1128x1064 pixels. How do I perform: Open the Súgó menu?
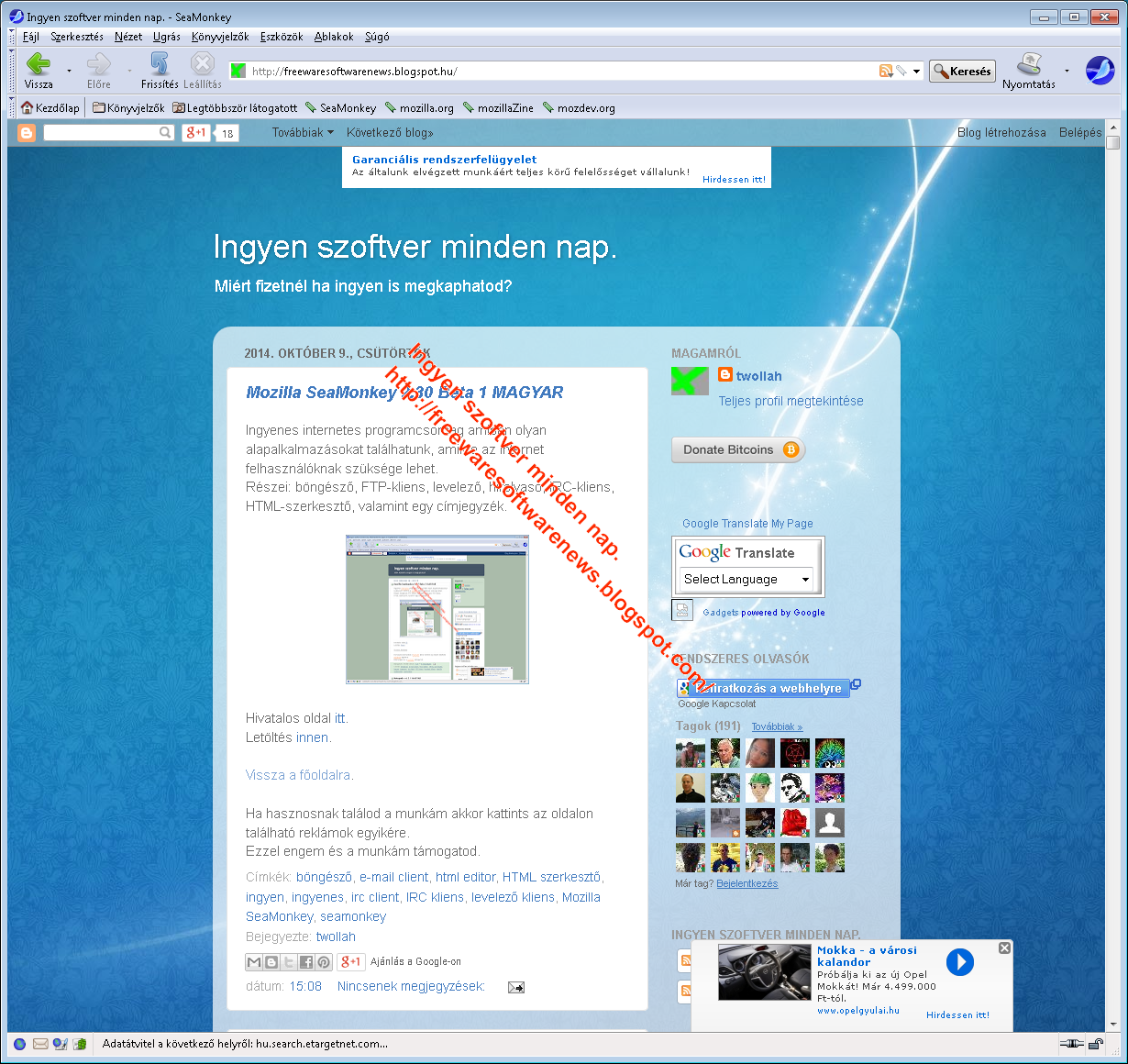377,37
